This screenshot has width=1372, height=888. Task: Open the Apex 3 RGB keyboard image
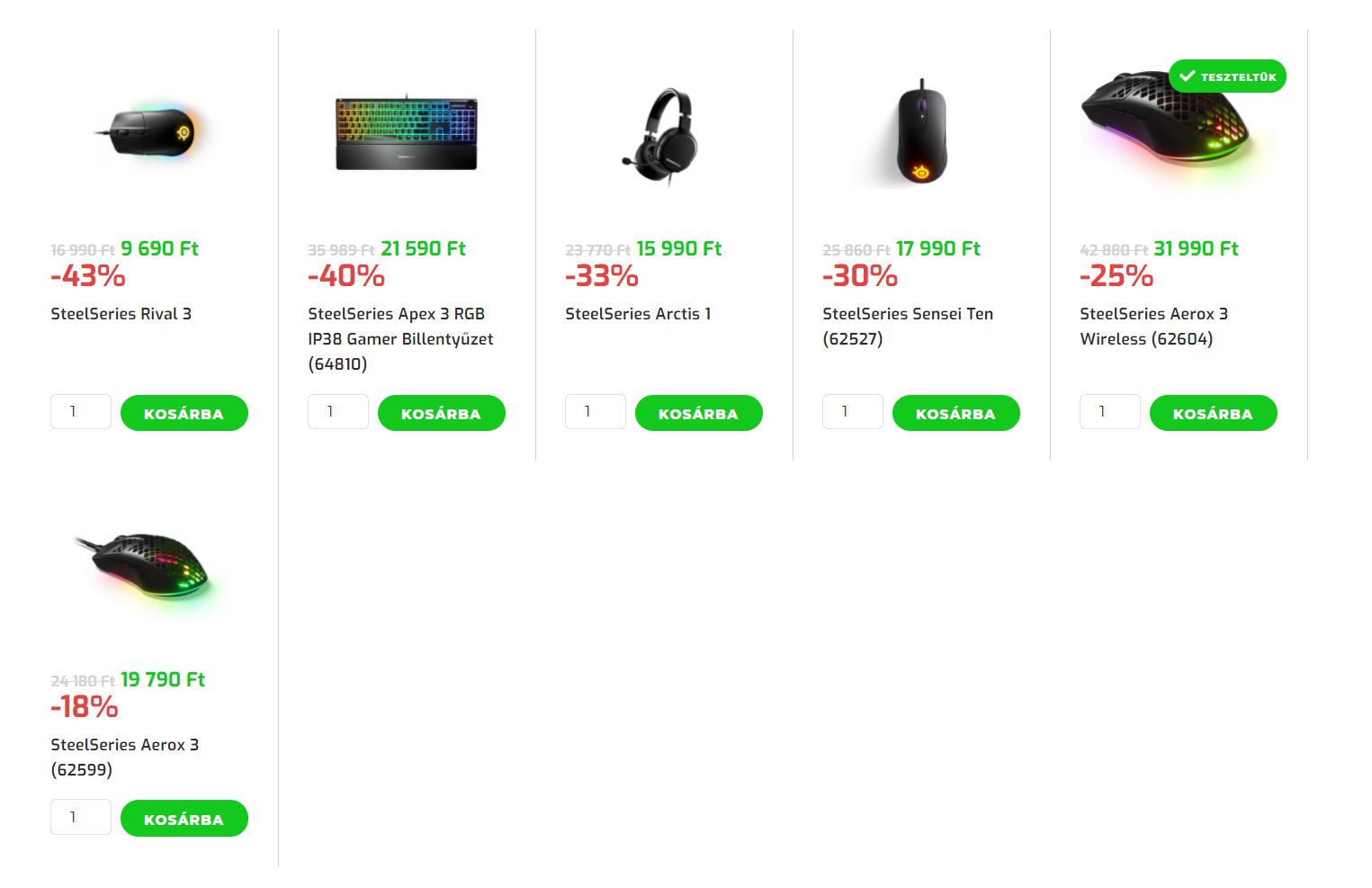pos(407,133)
